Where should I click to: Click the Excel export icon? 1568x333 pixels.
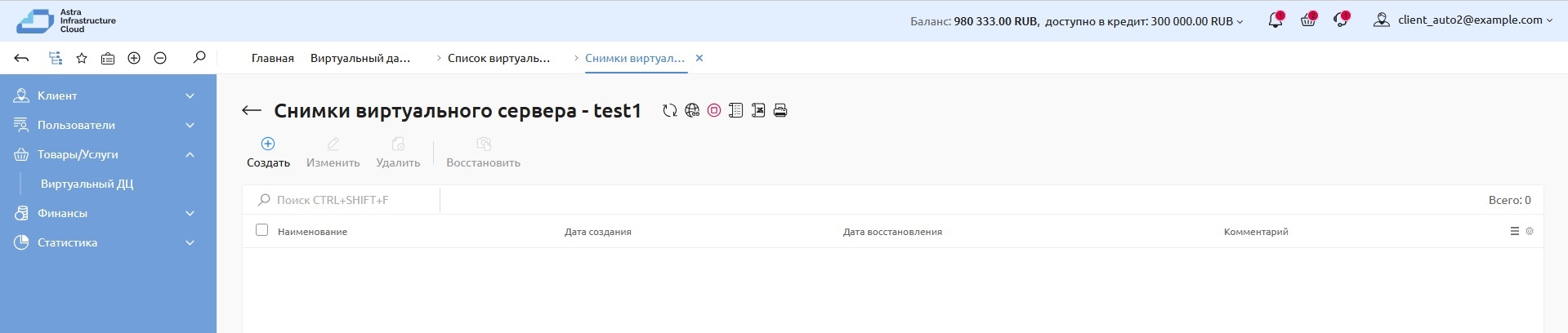coord(758,111)
